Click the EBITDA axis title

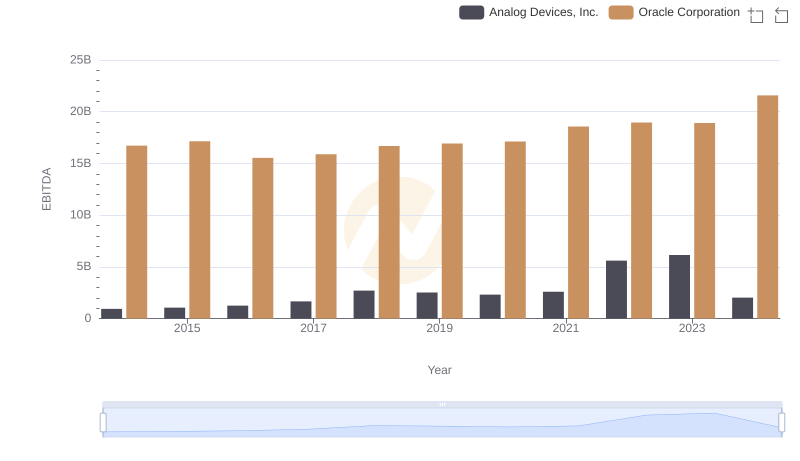tap(46, 189)
